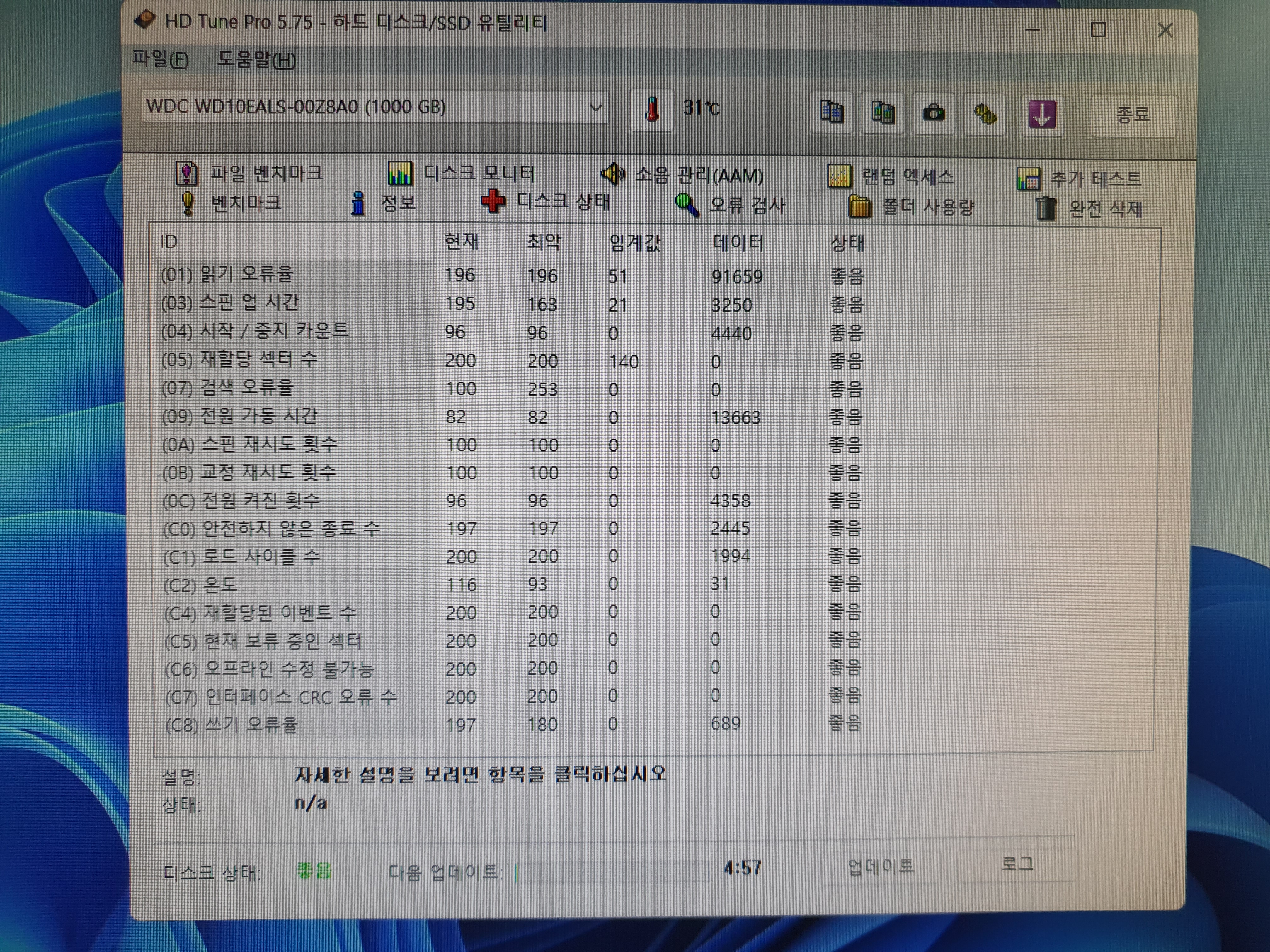This screenshot has width=1270, height=952.
Task: Click the 정보 info icon
Action: coord(358,203)
